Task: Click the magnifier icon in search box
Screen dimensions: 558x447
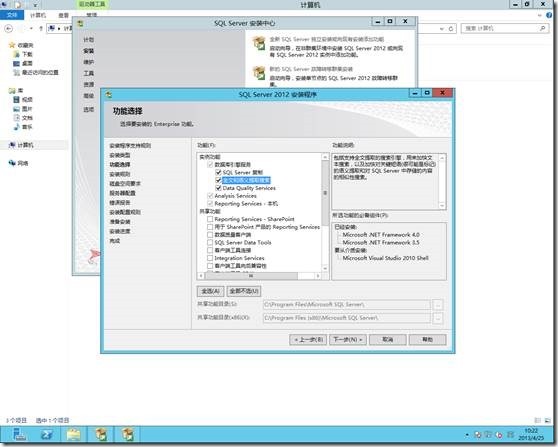Action: click(x=542, y=28)
